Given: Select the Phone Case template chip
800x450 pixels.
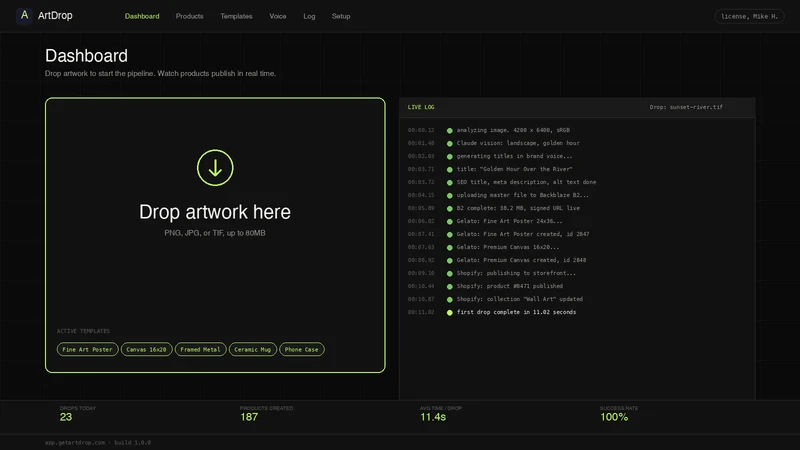Looking at the screenshot, I should point(302,349).
